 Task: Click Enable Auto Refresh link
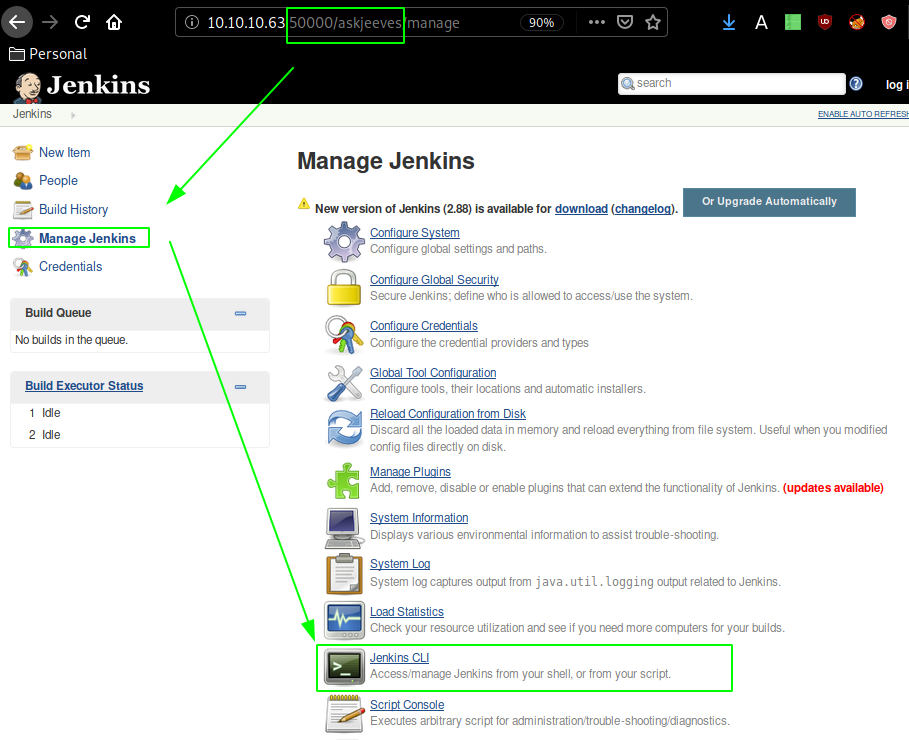click(x=863, y=114)
